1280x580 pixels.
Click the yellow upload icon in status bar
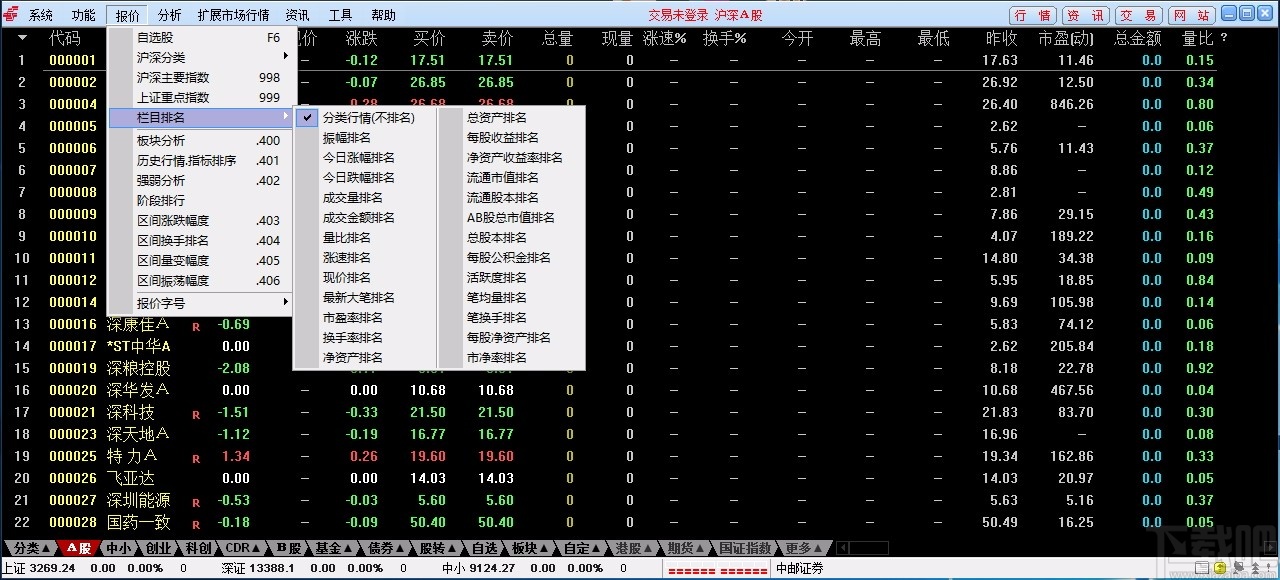[x=1219, y=568]
